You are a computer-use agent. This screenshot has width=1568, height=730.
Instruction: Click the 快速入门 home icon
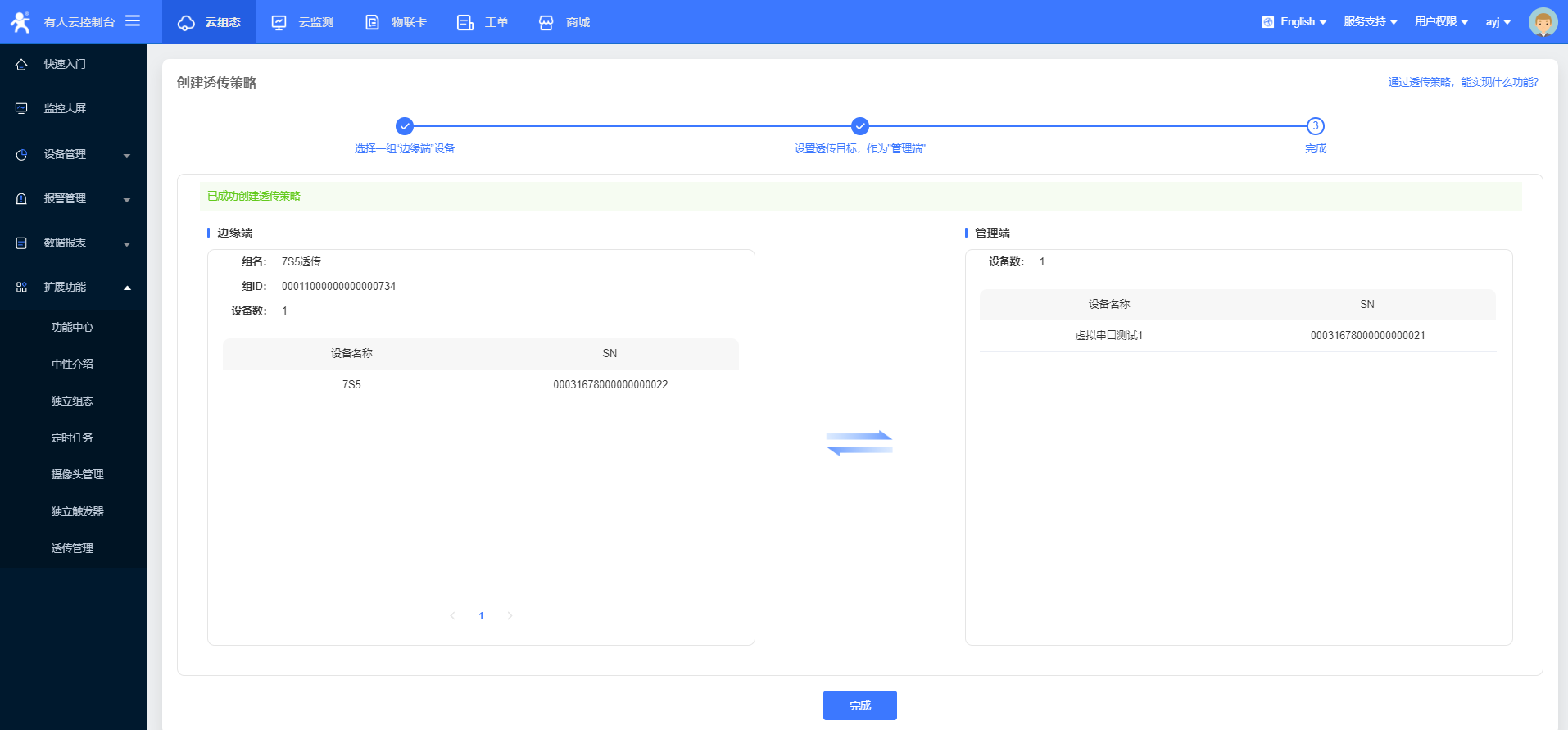click(x=21, y=65)
